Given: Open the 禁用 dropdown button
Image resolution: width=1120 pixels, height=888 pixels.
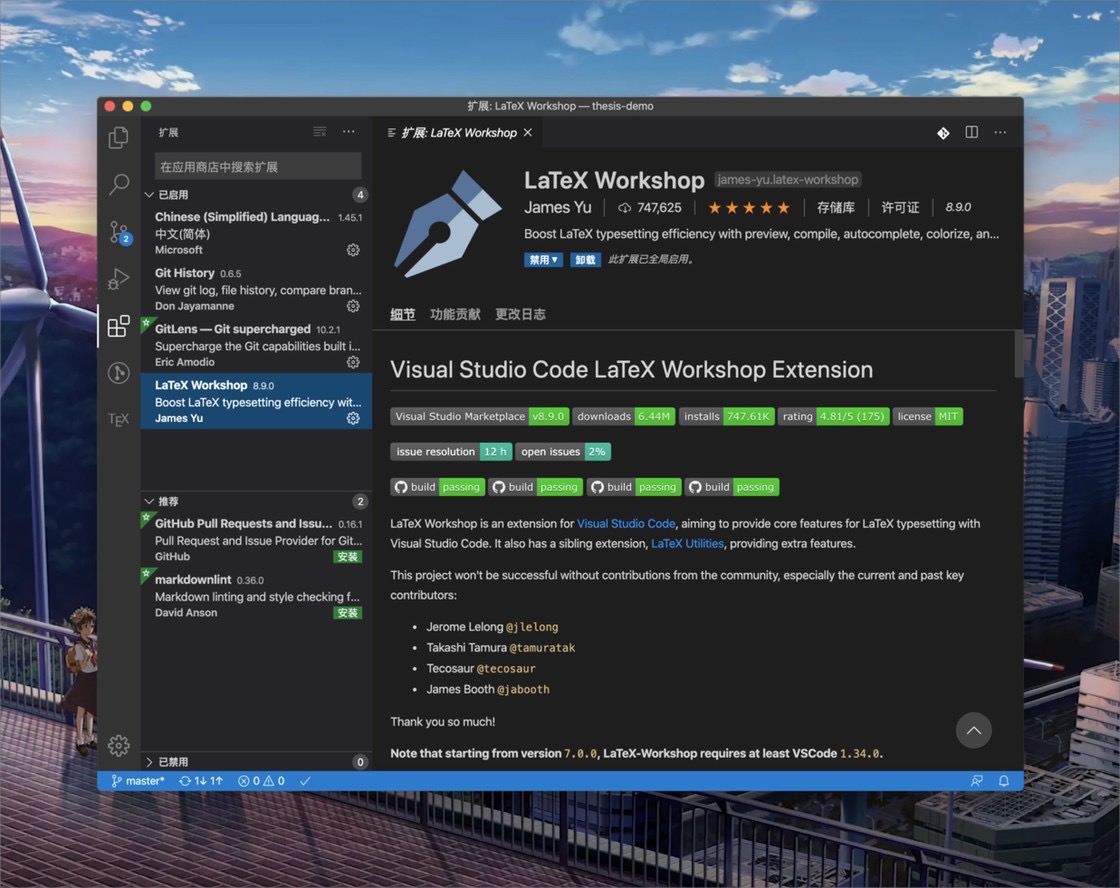Looking at the screenshot, I should click(x=544, y=259).
